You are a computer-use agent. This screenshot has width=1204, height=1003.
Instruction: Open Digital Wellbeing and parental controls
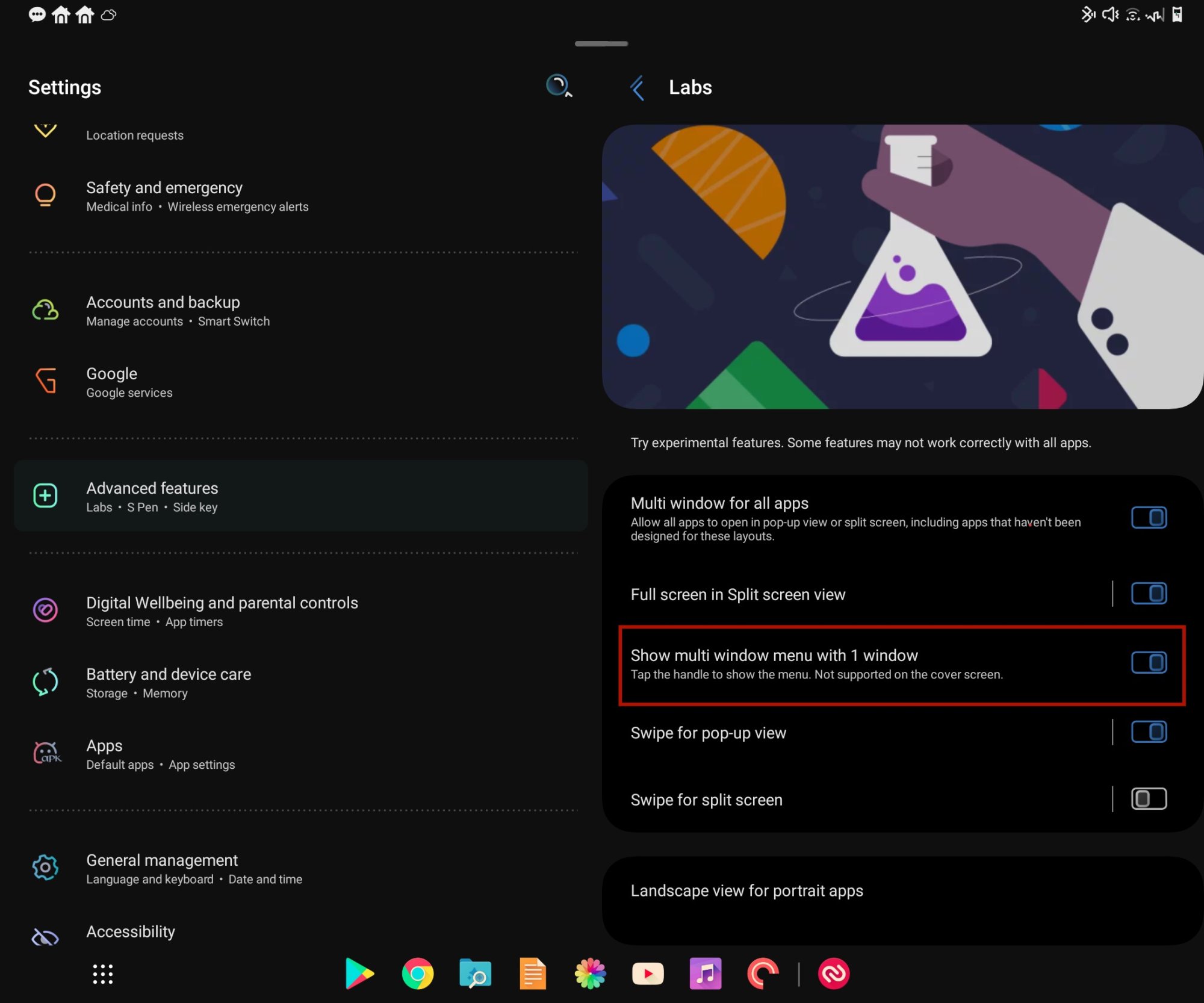301,611
